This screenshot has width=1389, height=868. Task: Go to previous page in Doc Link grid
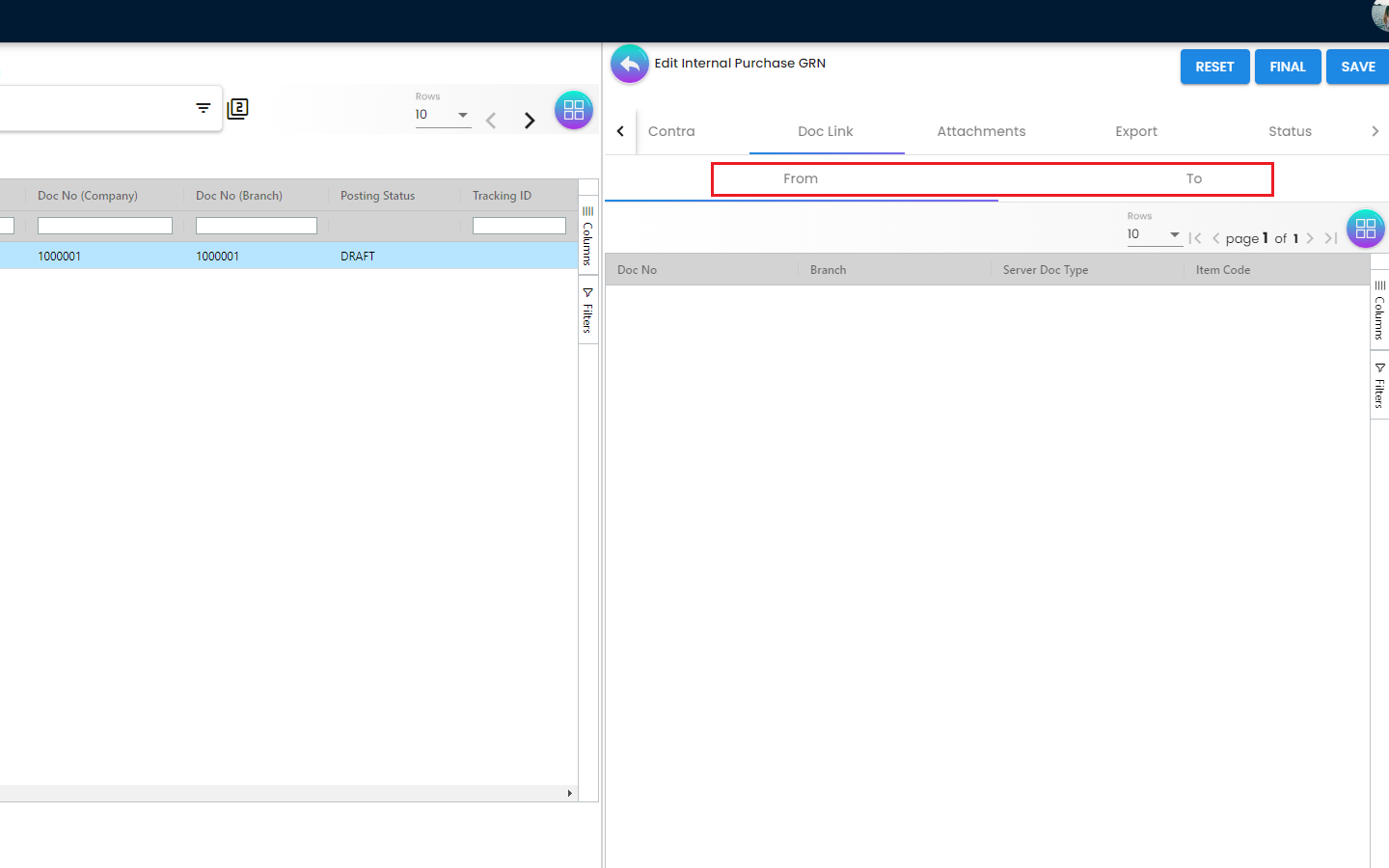coord(1215,238)
